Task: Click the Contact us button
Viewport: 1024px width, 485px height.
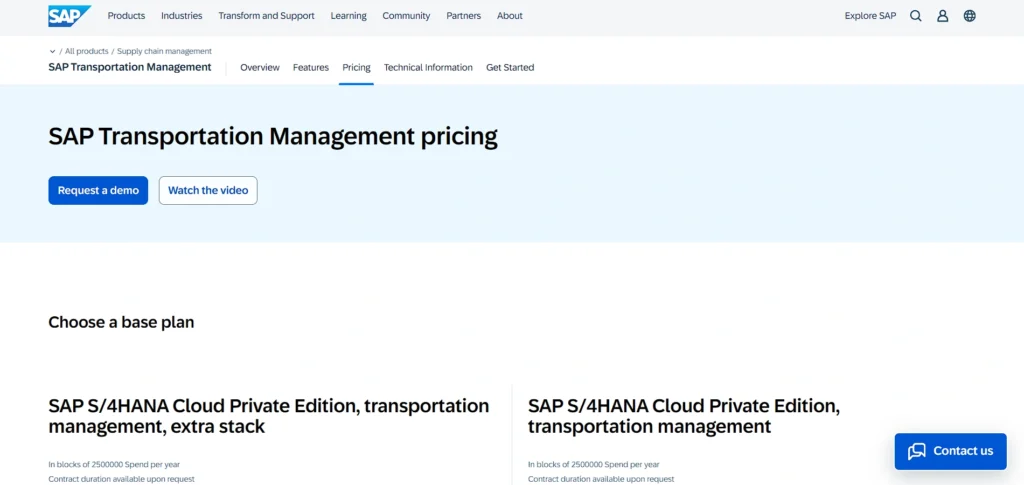Action: (x=951, y=451)
